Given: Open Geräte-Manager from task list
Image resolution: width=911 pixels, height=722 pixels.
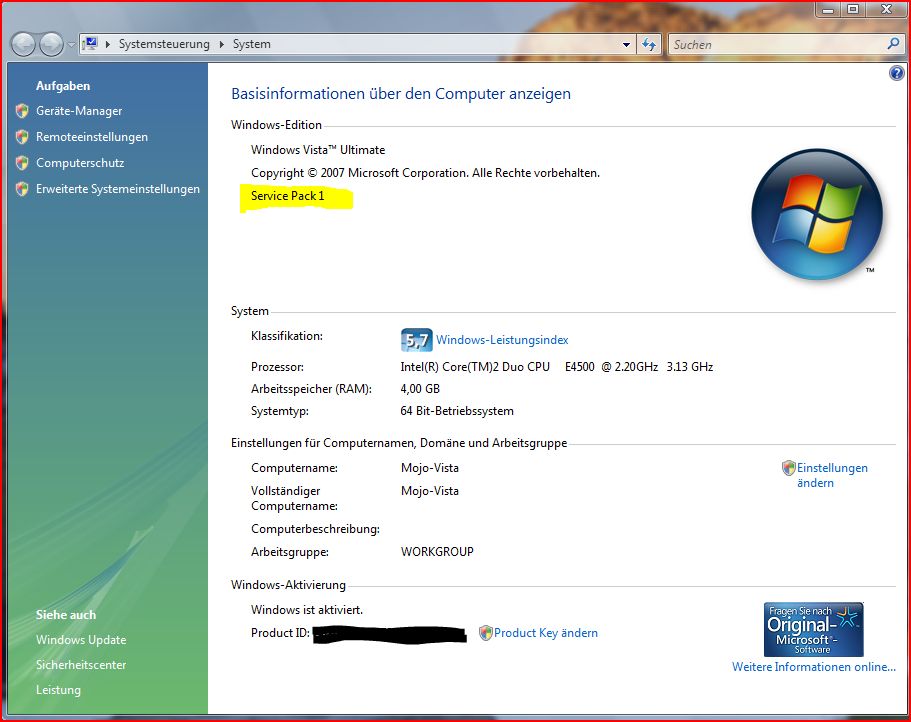Looking at the screenshot, I should point(79,111).
